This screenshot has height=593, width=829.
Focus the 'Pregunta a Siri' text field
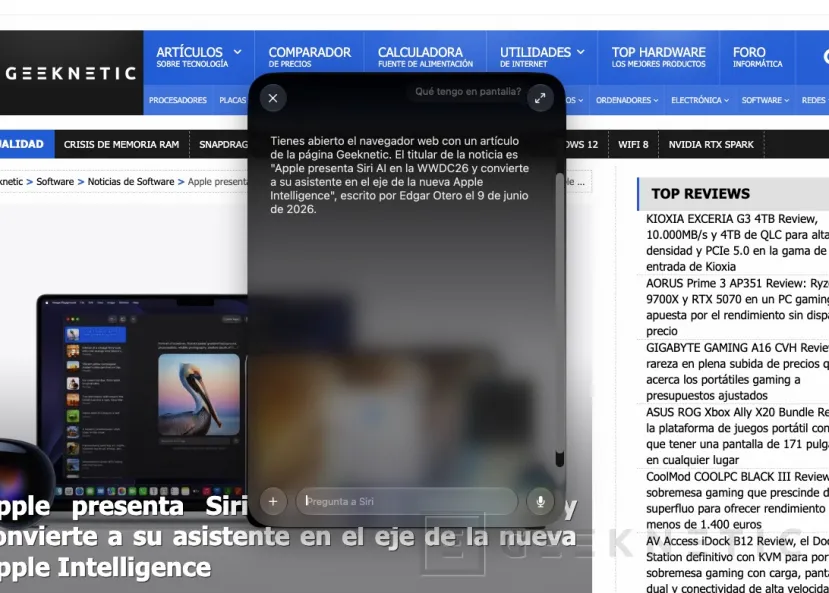(x=406, y=501)
